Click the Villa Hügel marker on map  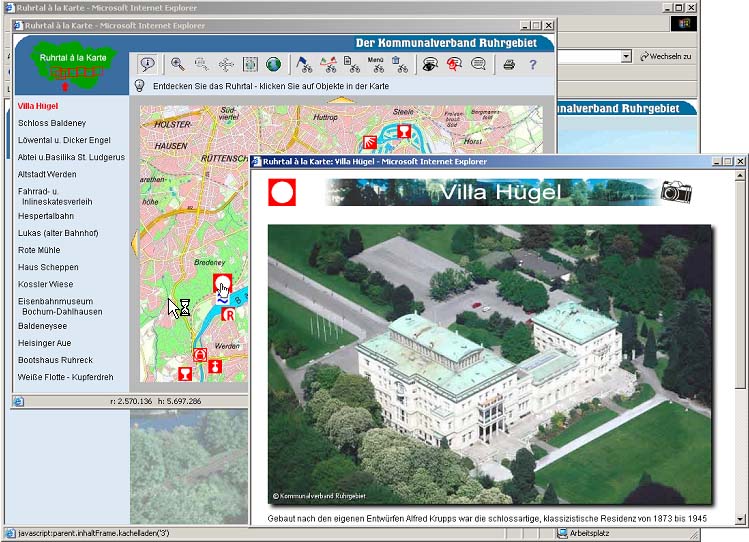click(x=222, y=283)
